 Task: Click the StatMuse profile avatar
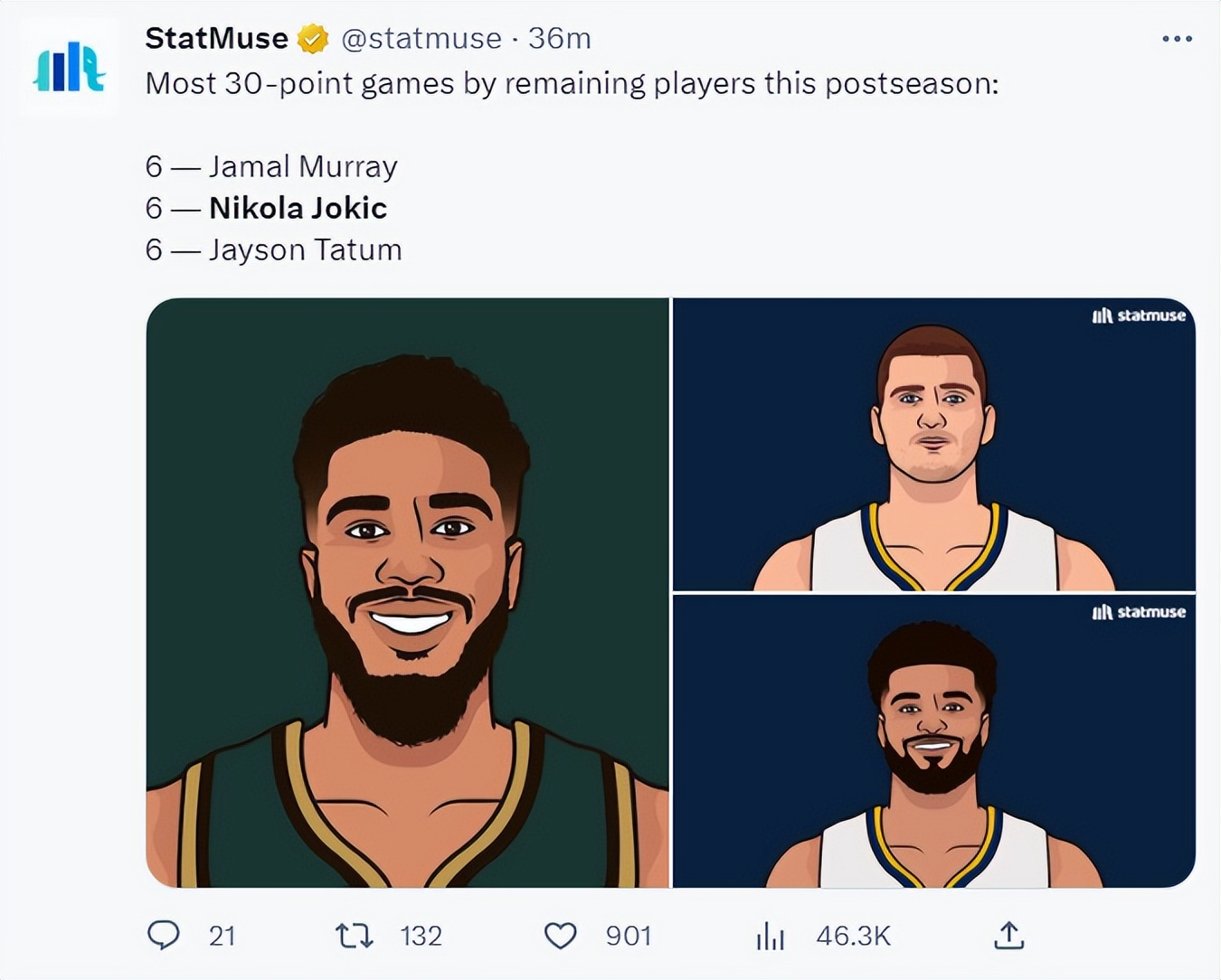click(69, 68)
